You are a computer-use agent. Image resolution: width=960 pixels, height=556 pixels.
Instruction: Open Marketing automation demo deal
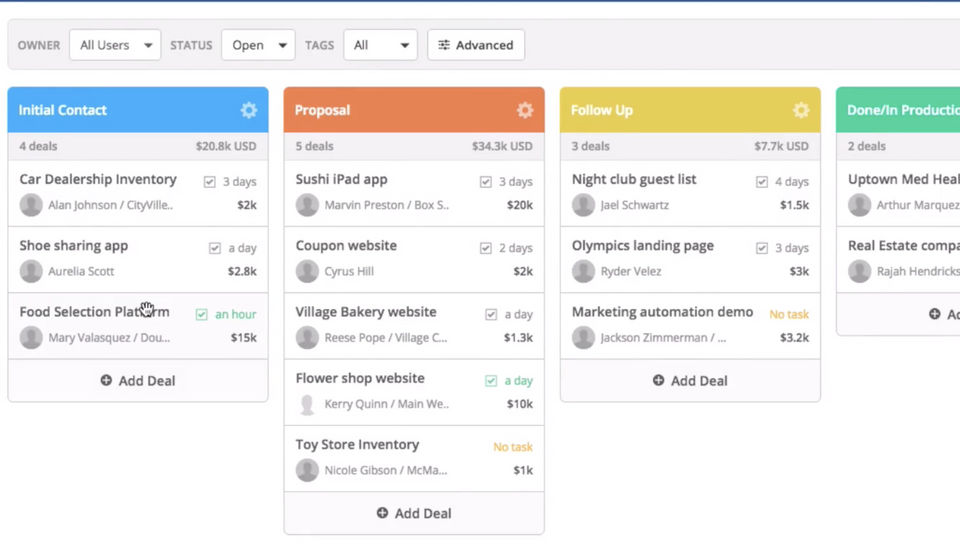pyautogui.click(x=662, y=312)
